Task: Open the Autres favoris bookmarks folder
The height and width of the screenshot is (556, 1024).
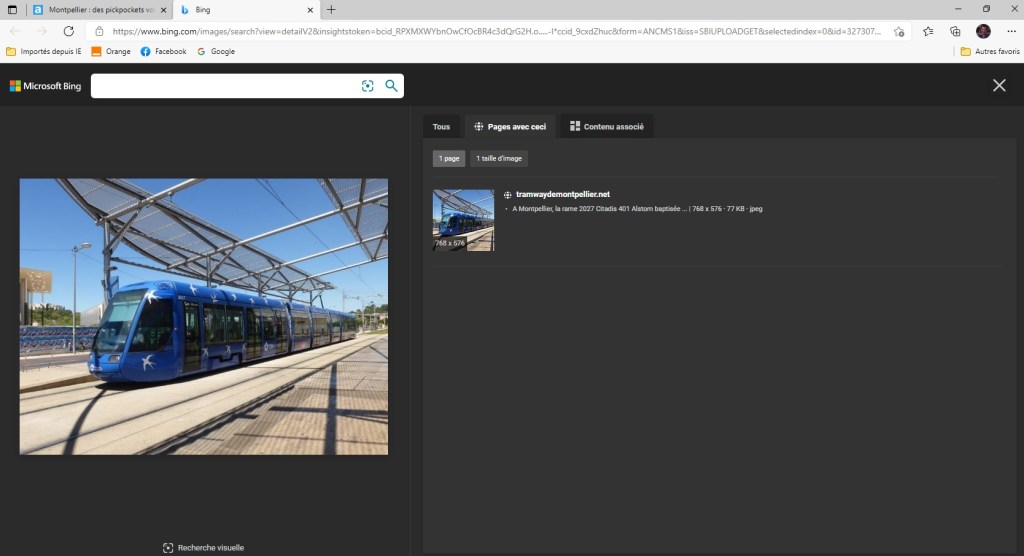Action: [989, 51]
